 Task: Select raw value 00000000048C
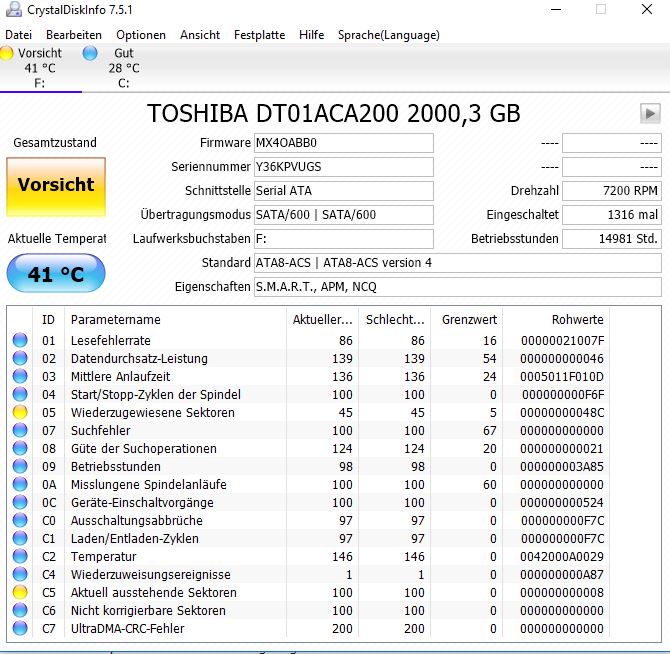562,413
